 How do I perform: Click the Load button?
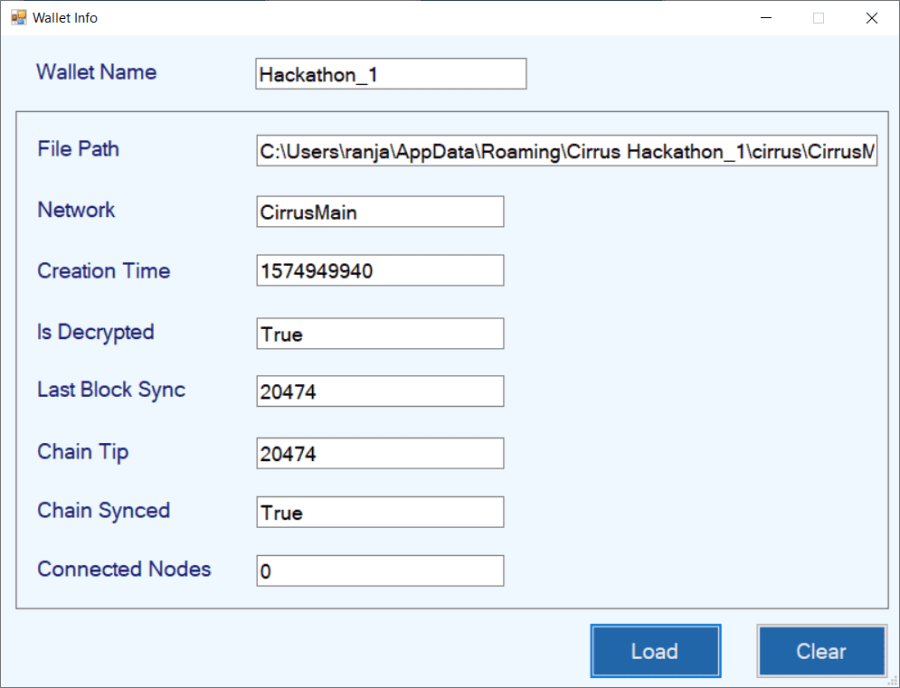point(655,651)
